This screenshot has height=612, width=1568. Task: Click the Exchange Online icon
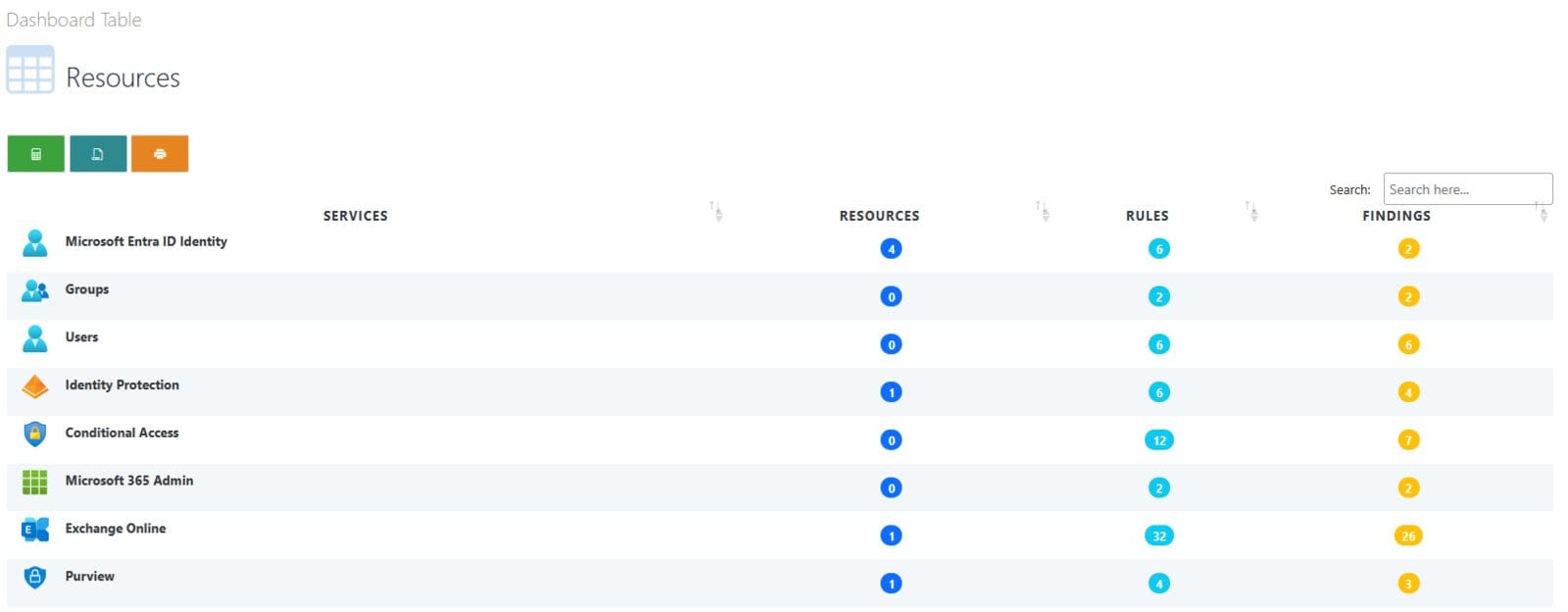35,530
